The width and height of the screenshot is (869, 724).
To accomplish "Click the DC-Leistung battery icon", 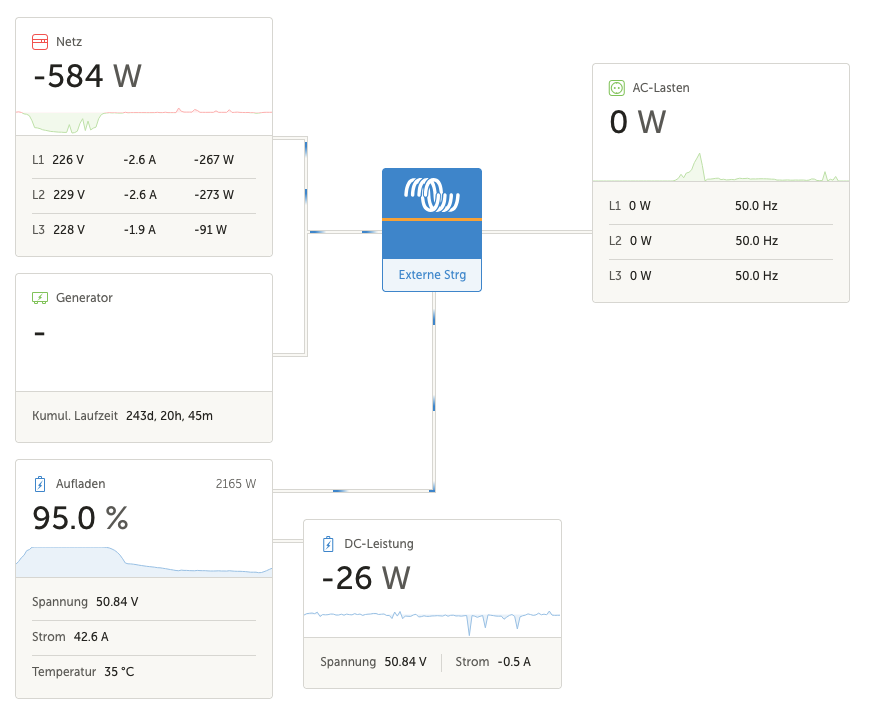I will [328, 544].
